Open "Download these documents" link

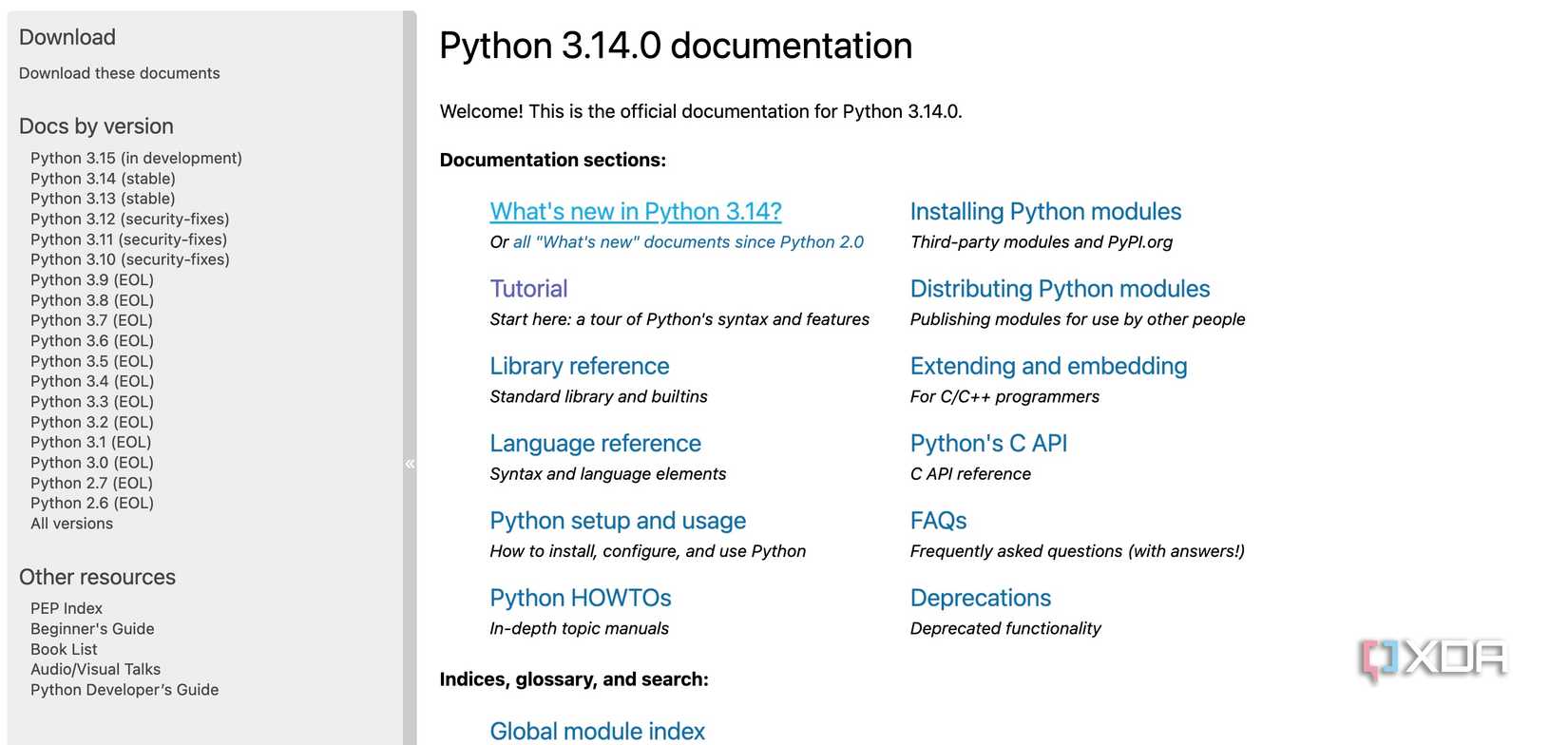coord(119,73)
